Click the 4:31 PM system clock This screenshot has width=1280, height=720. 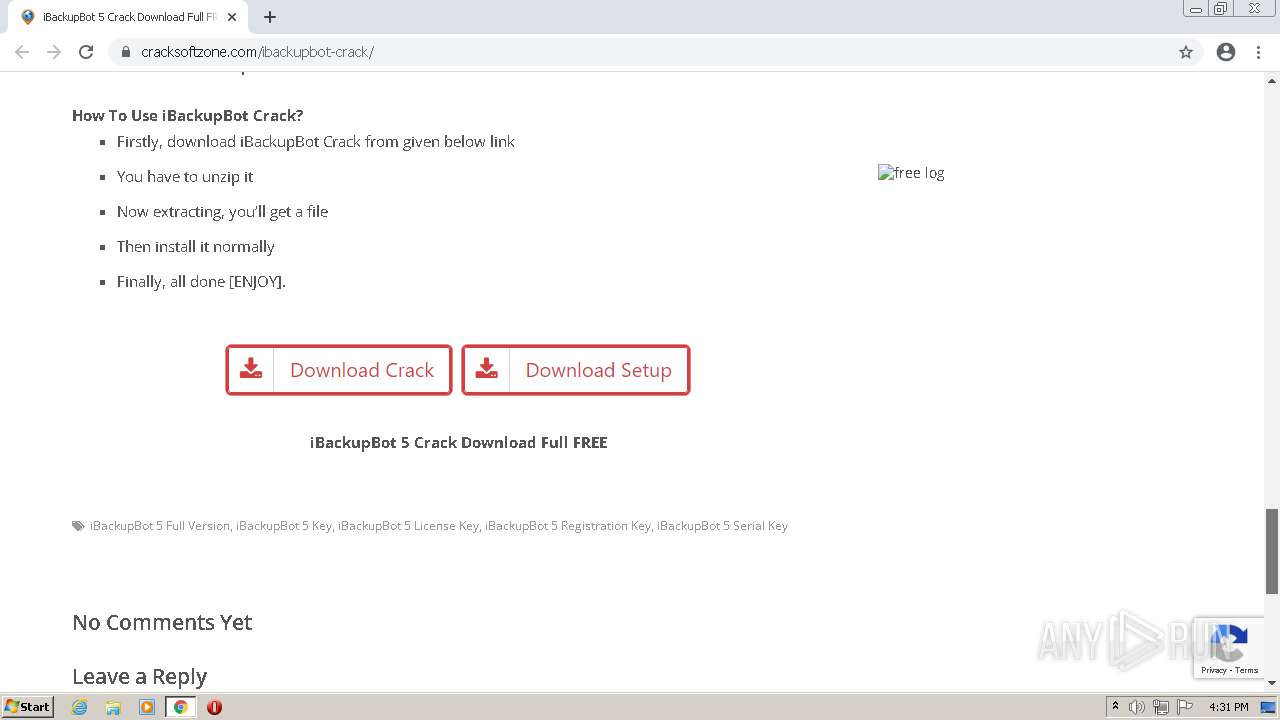[1228, 707]
